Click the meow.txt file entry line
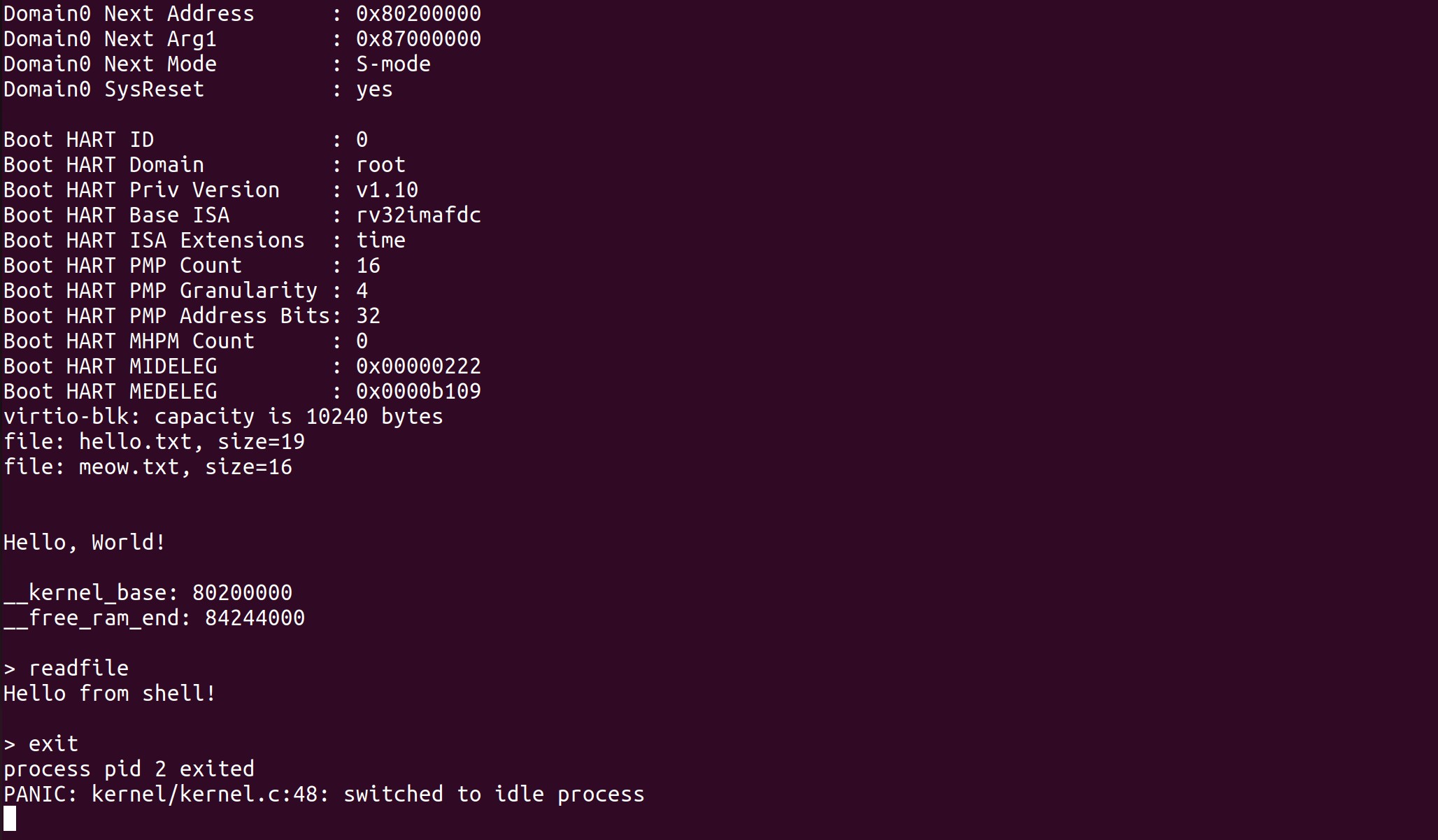 [x=148, y=467]
